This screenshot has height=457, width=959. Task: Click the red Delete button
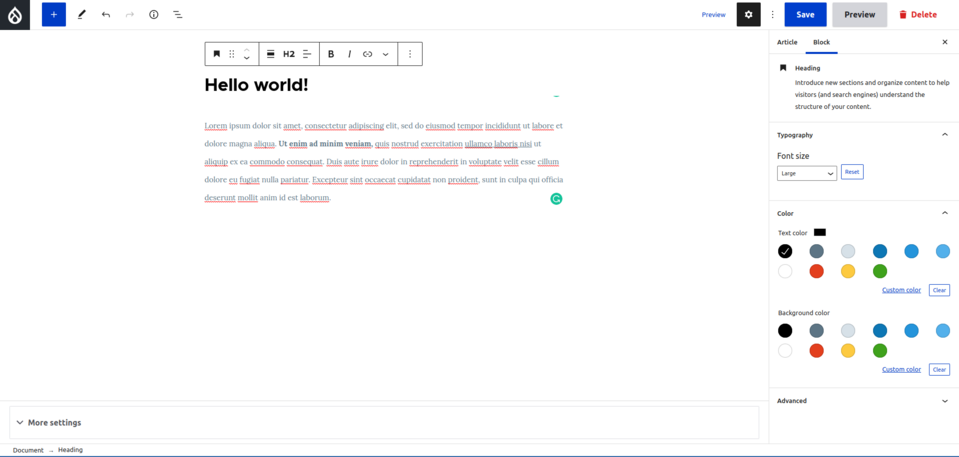(918, 15)
